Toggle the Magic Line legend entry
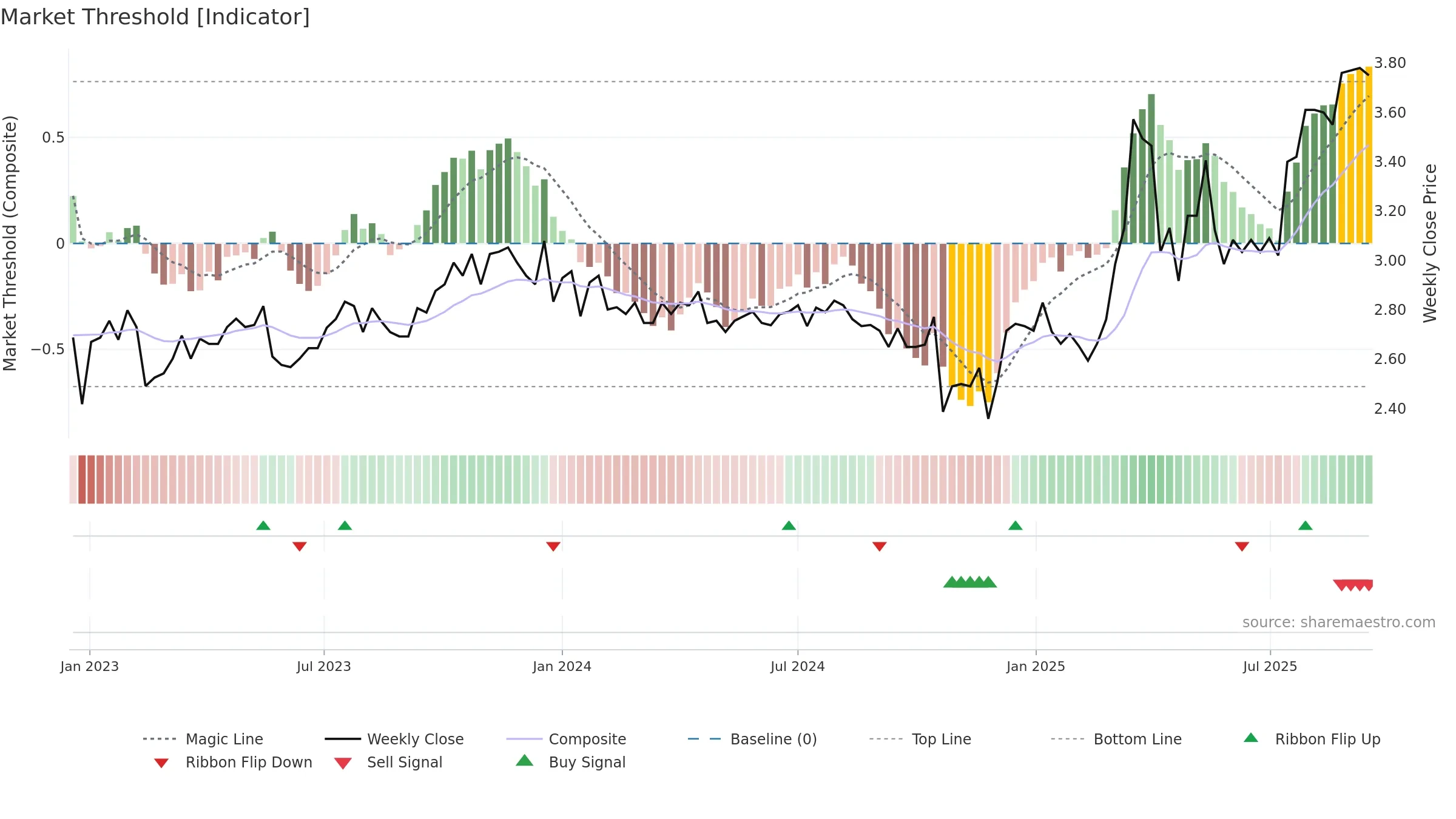The image size is (1456, 819). pyautogui.click(x=203, y=739)
